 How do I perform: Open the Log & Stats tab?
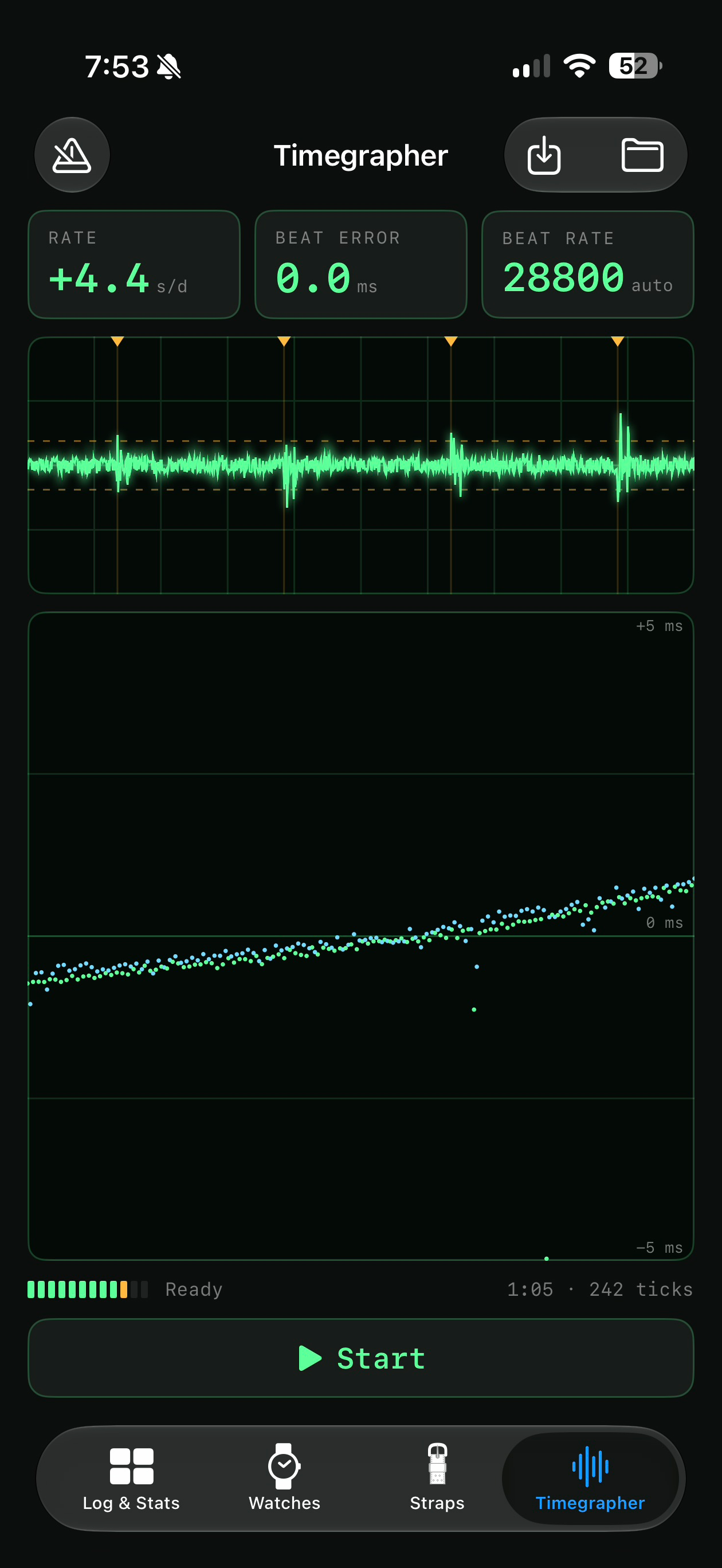pyautogui.click(x=131, y=1477)
